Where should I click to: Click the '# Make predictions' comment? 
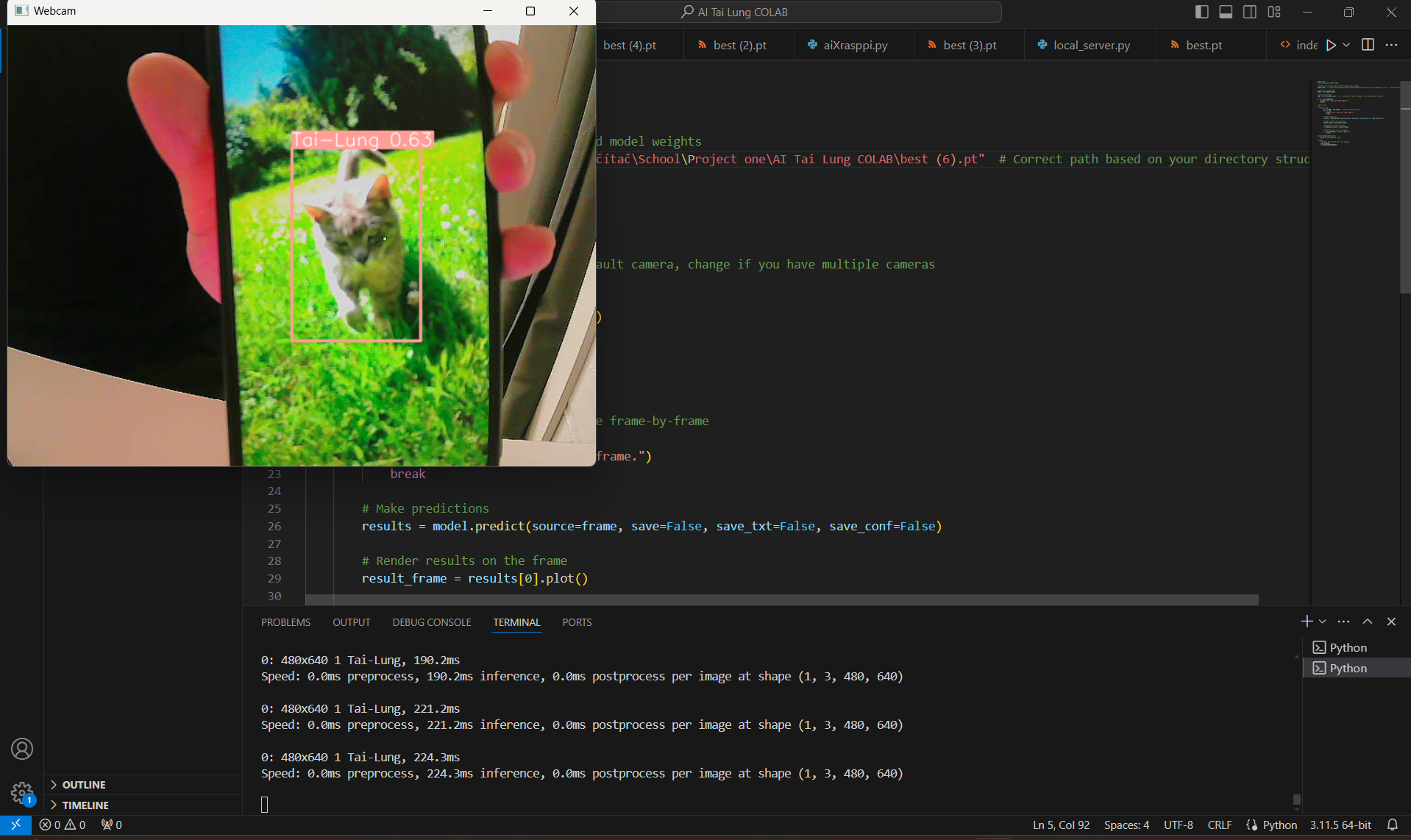(x=424, y=509)
